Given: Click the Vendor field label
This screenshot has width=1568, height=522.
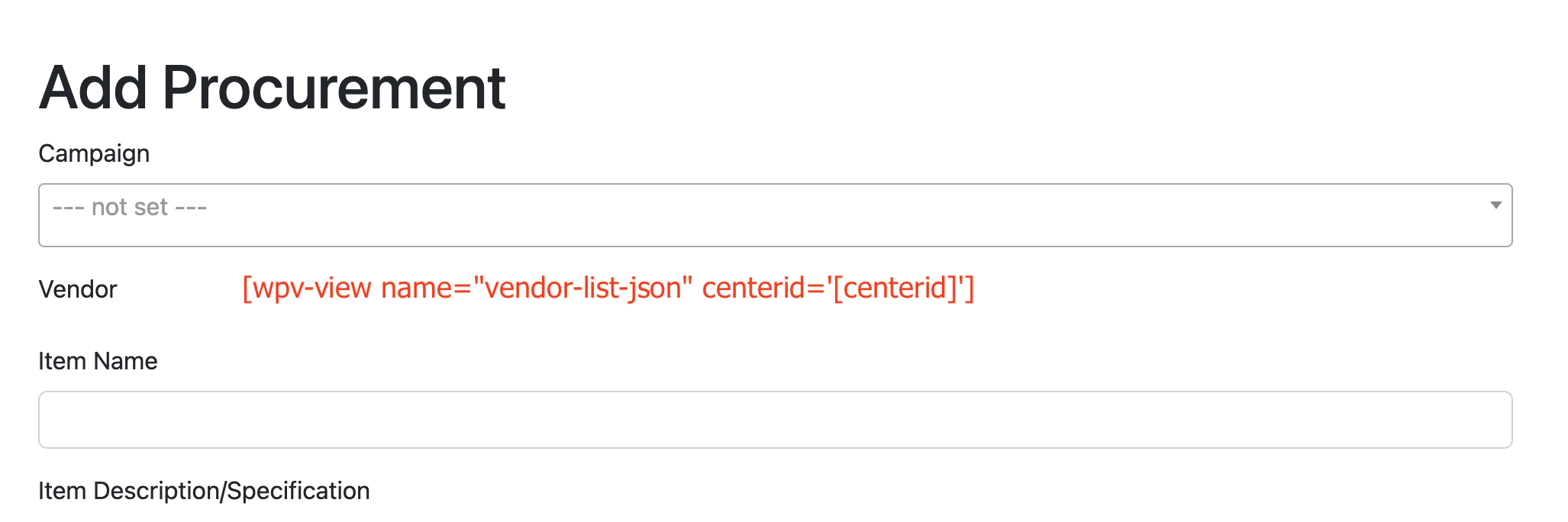Looking at the screenshot, I should tap(78, 289).
